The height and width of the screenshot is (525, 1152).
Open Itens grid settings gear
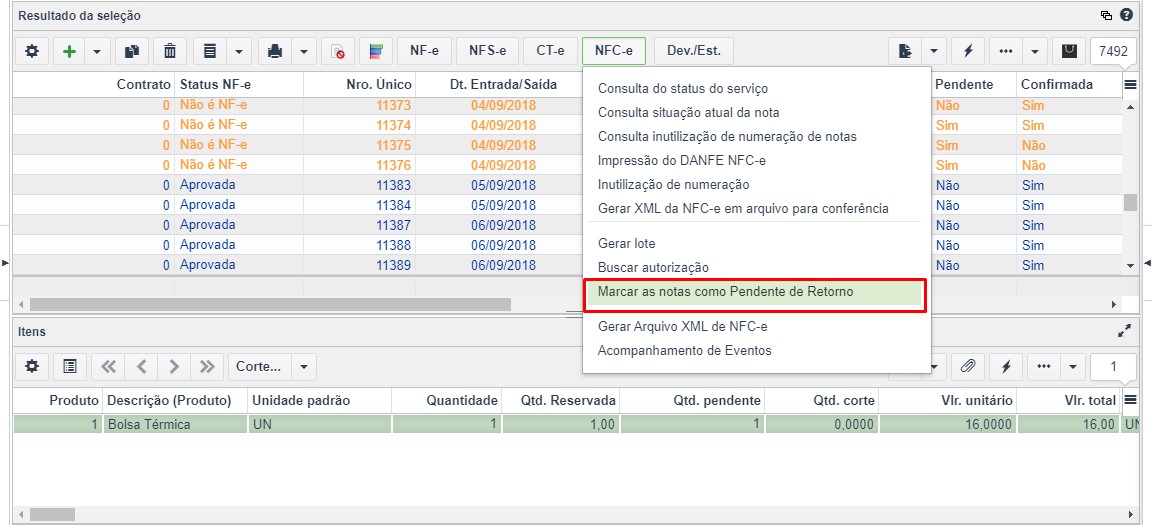point(32,366)
